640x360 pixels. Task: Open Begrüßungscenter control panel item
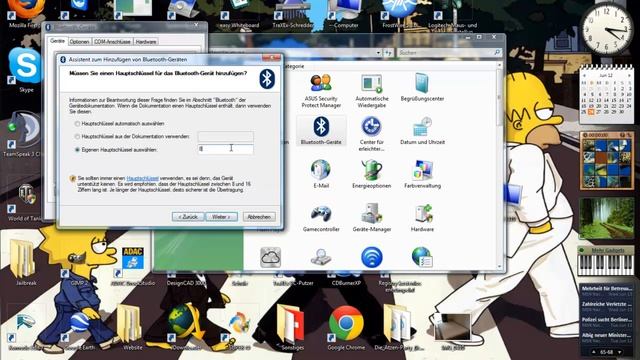pyautogui.click(x=422, y=87)
